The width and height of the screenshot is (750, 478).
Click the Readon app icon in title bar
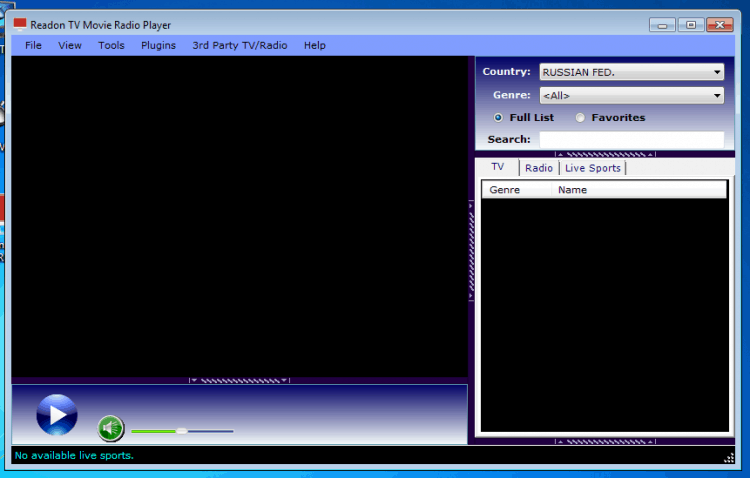pyautogui.click(x=20, y=24)
